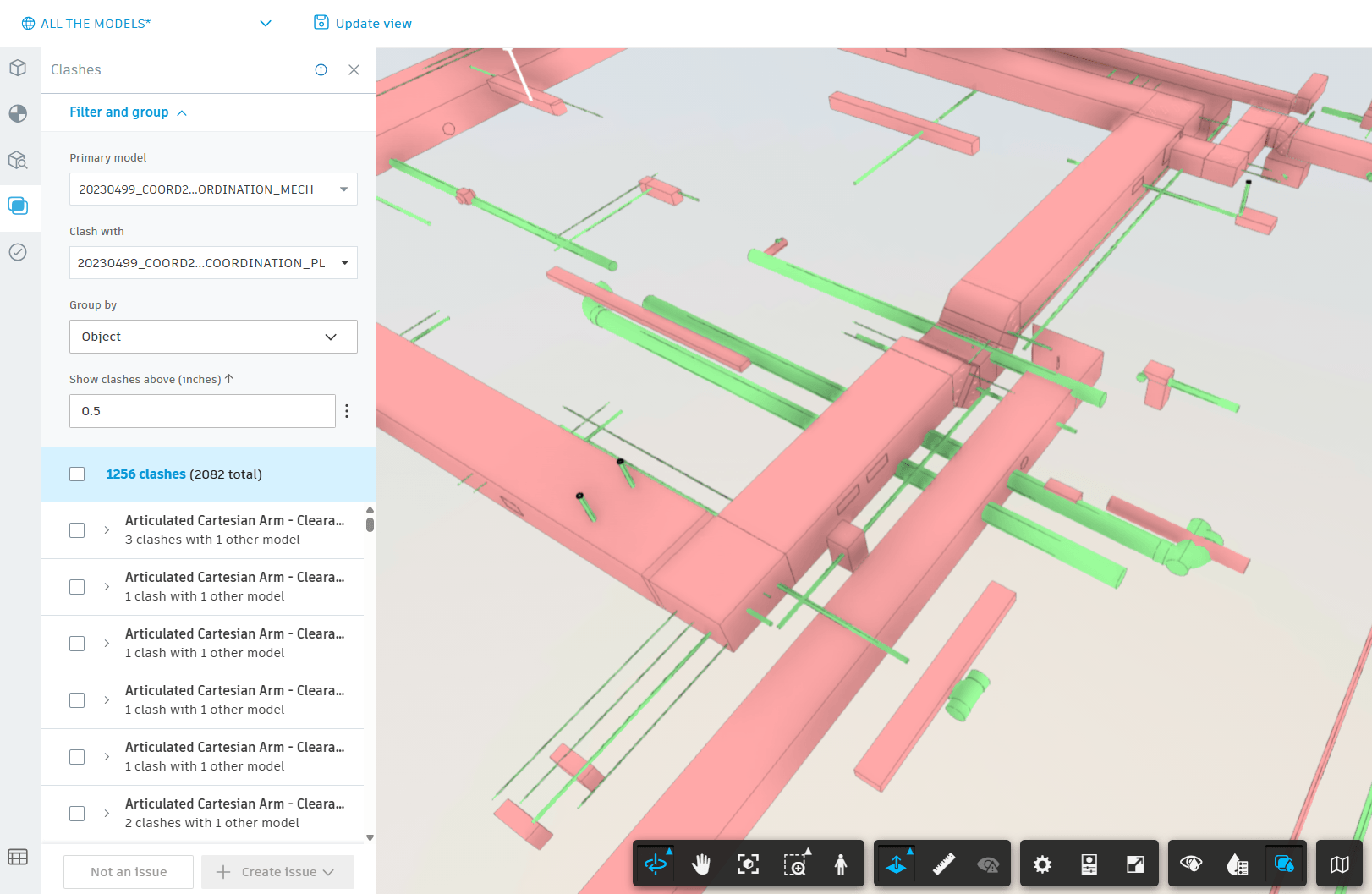The width and height of the screenshot is (1372, 894).
Task: Check the select-all 1256 clashes checkbox
Action: click(x=77, y=474)
